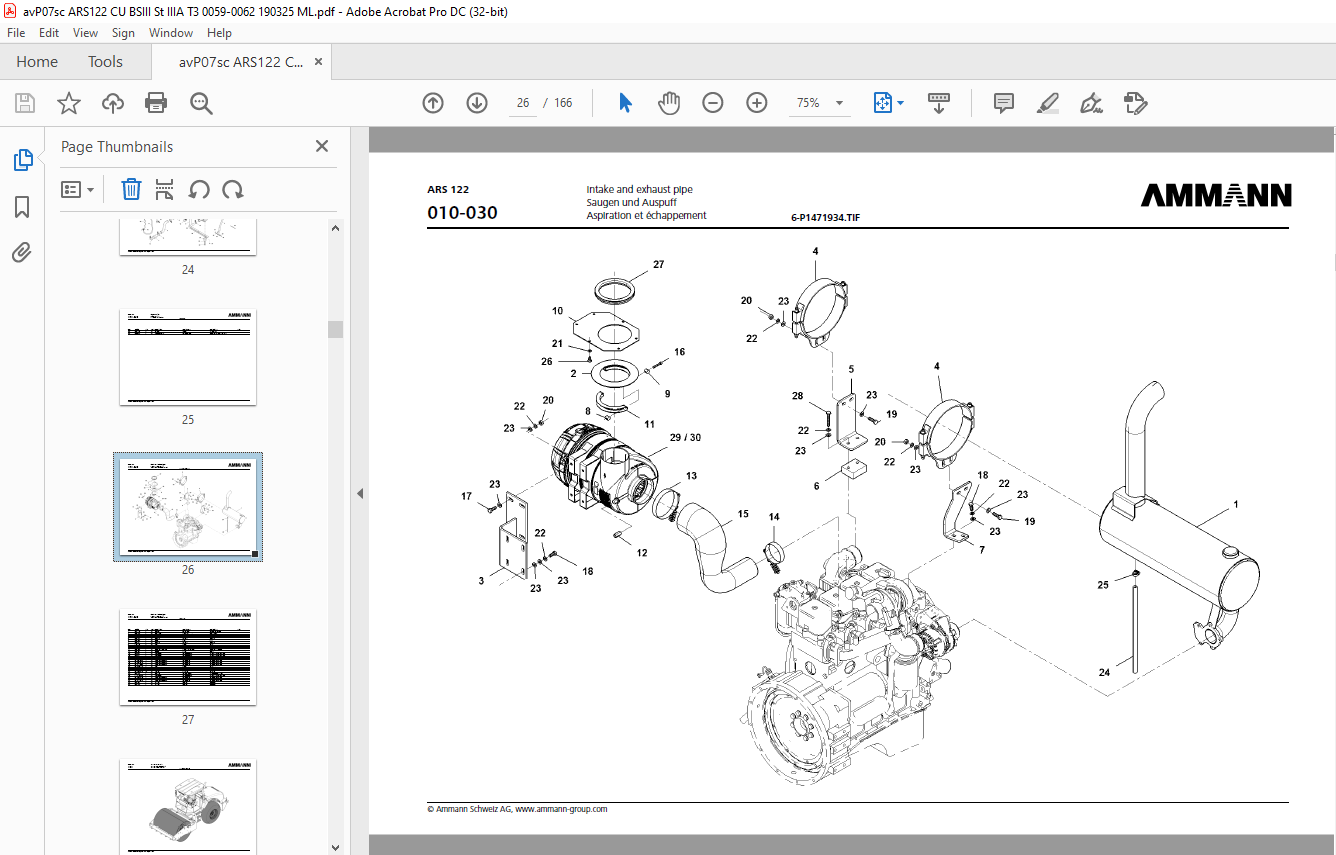Click the 010-030 section heading

[x=462, y=212]
